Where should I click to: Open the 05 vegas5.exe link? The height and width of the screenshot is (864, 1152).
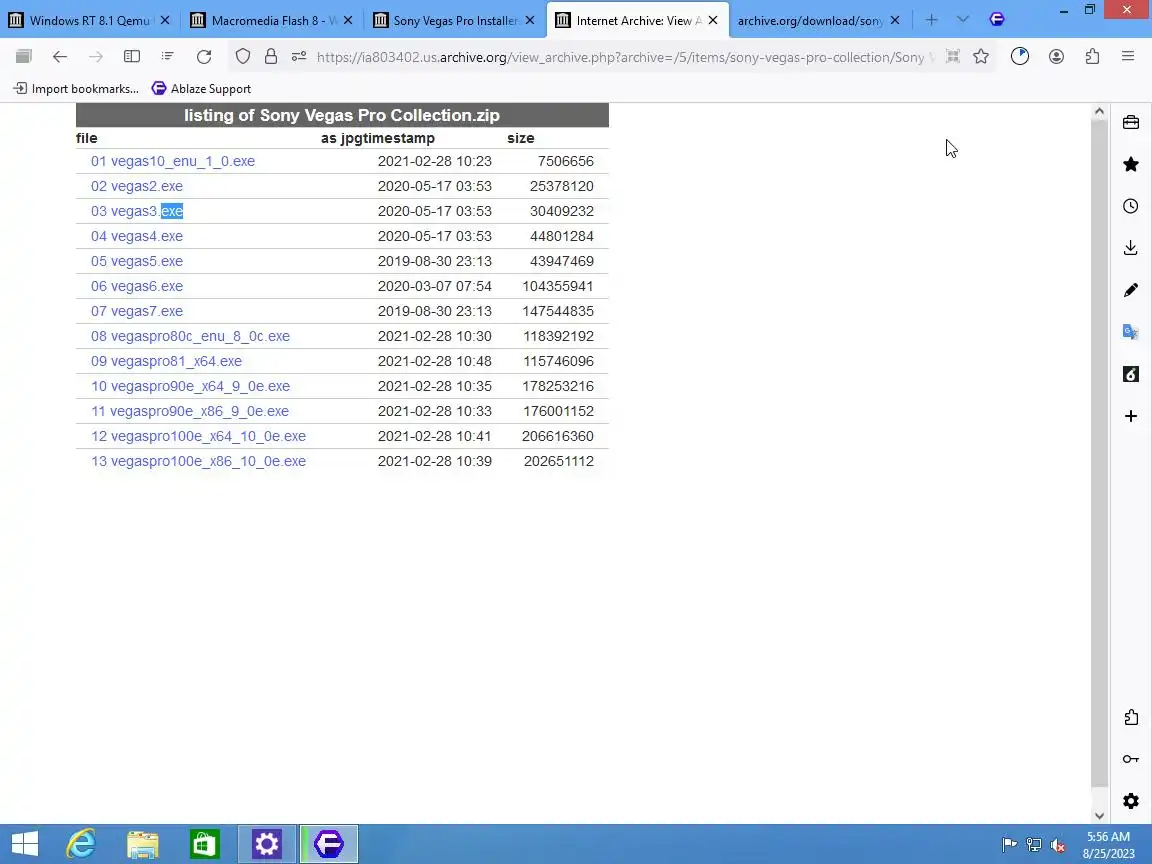point(137,261)
